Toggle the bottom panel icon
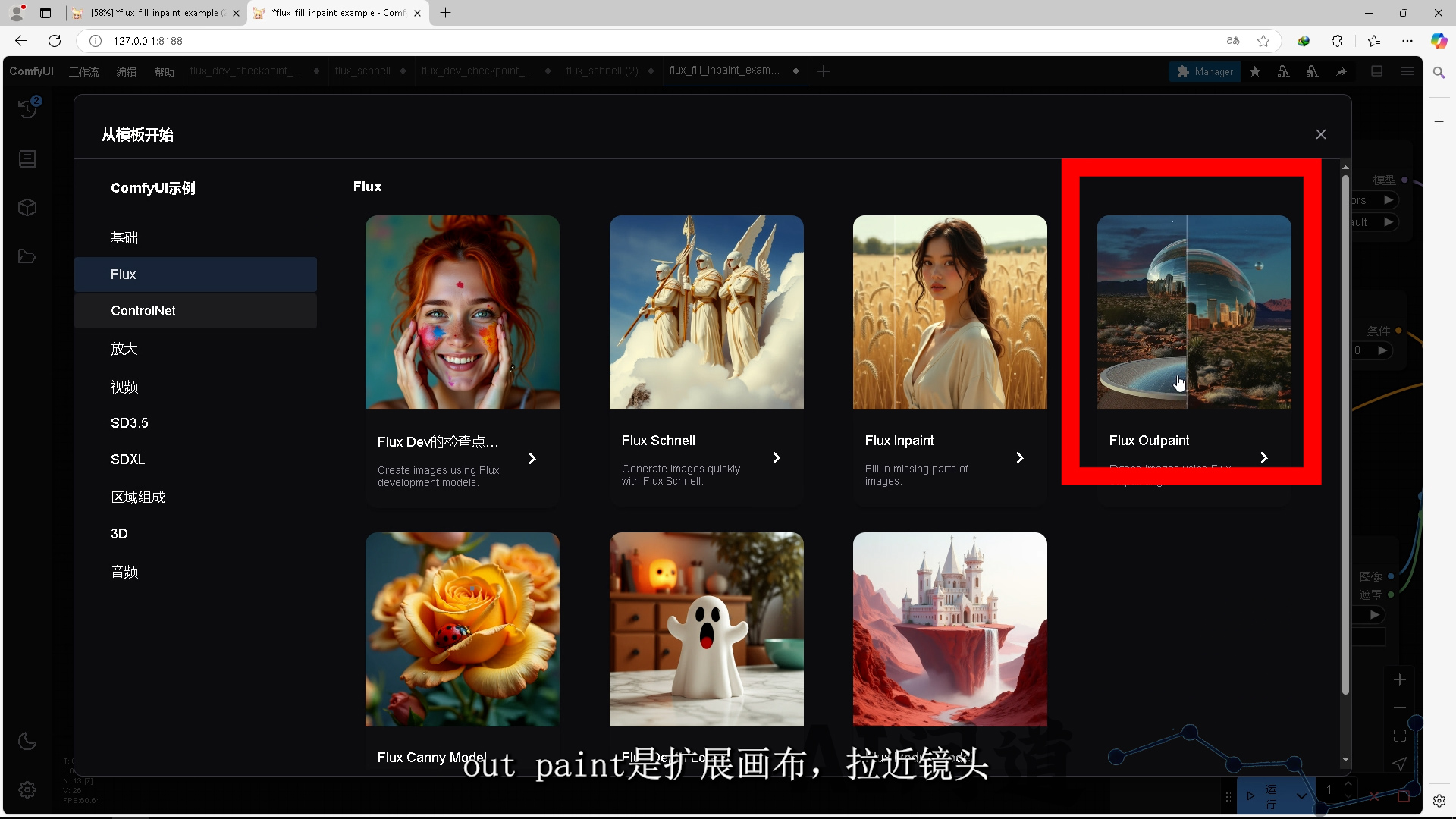This screenshot has width=1456, height=819. [1377, 71]
